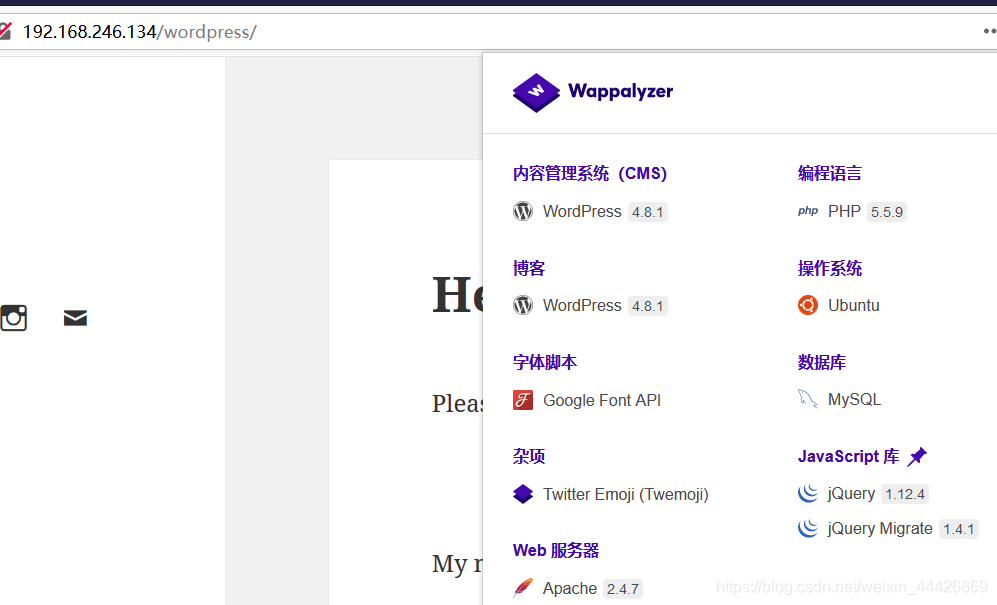
Task: Click the MySQL technology link
Action: (854, 400)
